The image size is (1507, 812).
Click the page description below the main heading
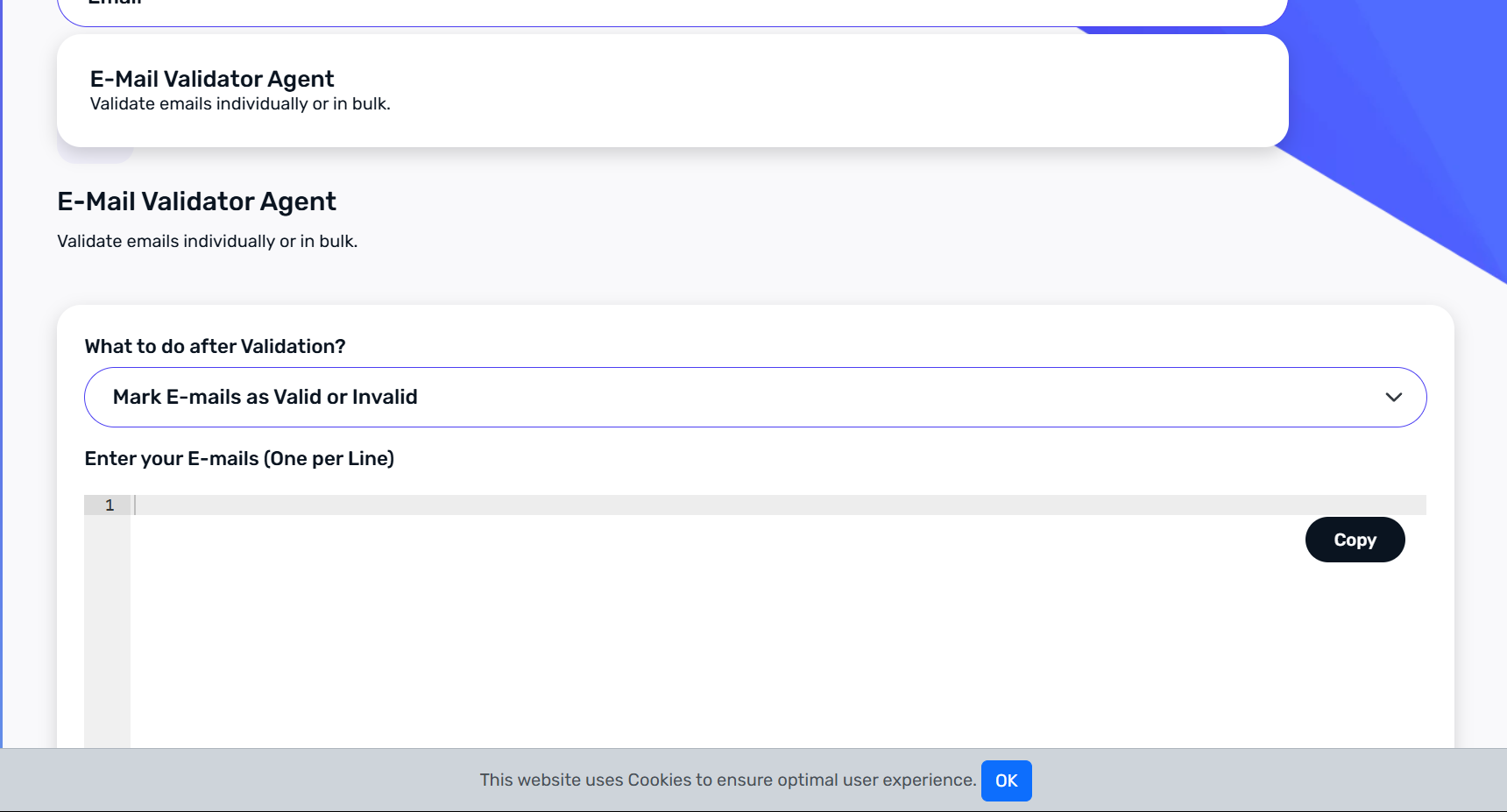coord(207,242)
